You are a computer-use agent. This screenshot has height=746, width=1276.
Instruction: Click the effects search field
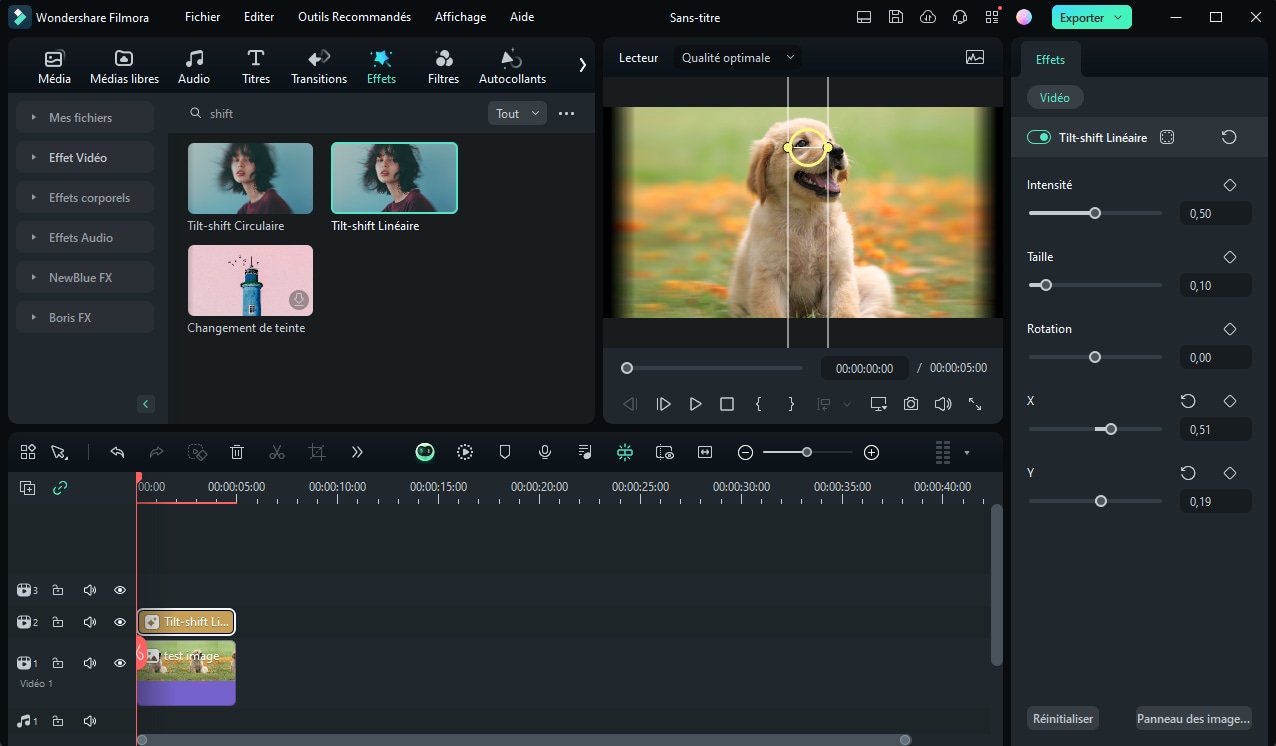[335, 113]
